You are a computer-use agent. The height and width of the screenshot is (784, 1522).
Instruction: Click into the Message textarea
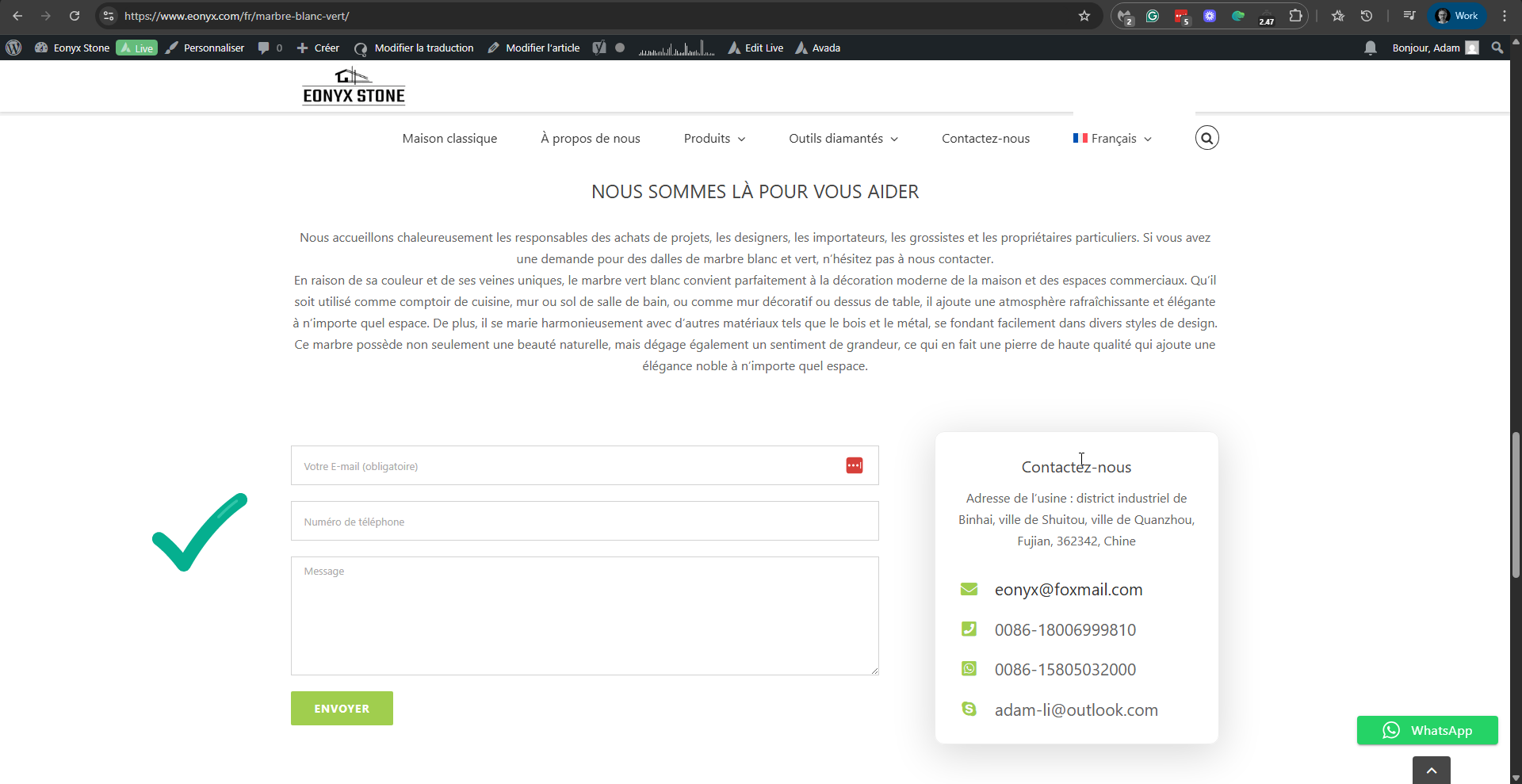click(585, 616)
